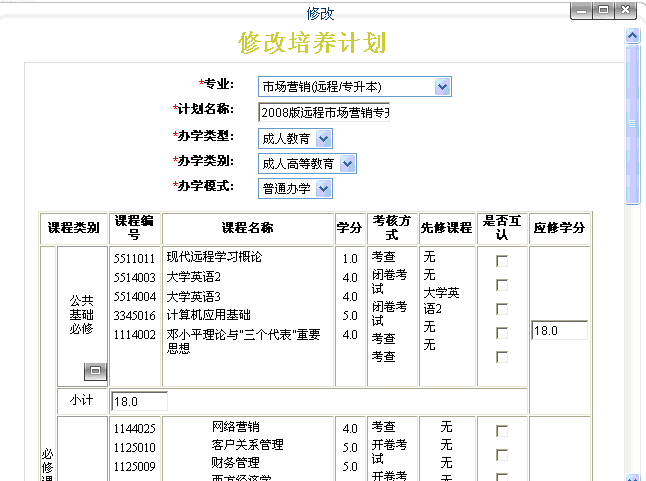This screenshot has height=481, width=646.
Task: Open the 专业 dropdown list
Action: tap(442, 86)
